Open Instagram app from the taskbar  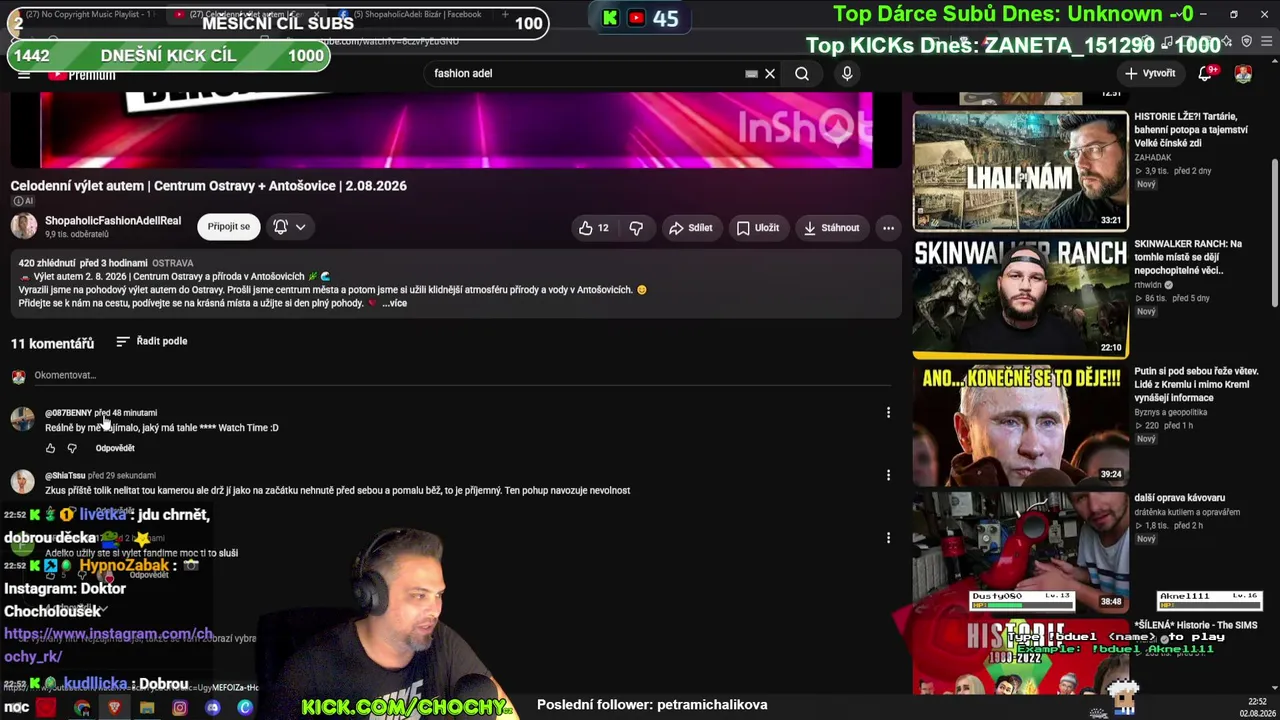pyautogui.click(x=180, y=708)
